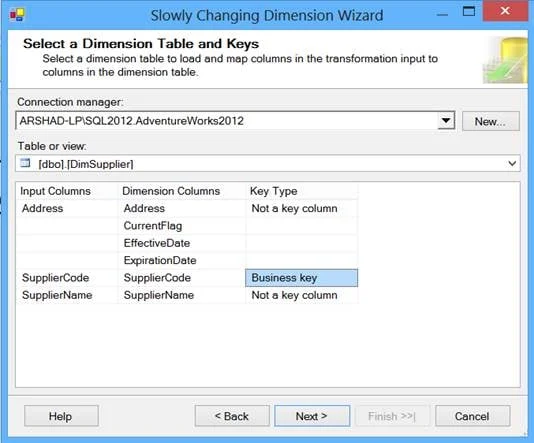The height and width of the screenshot is (443, 534).
Task: Open the Table or view dropdown chevron
Action: 512,164
